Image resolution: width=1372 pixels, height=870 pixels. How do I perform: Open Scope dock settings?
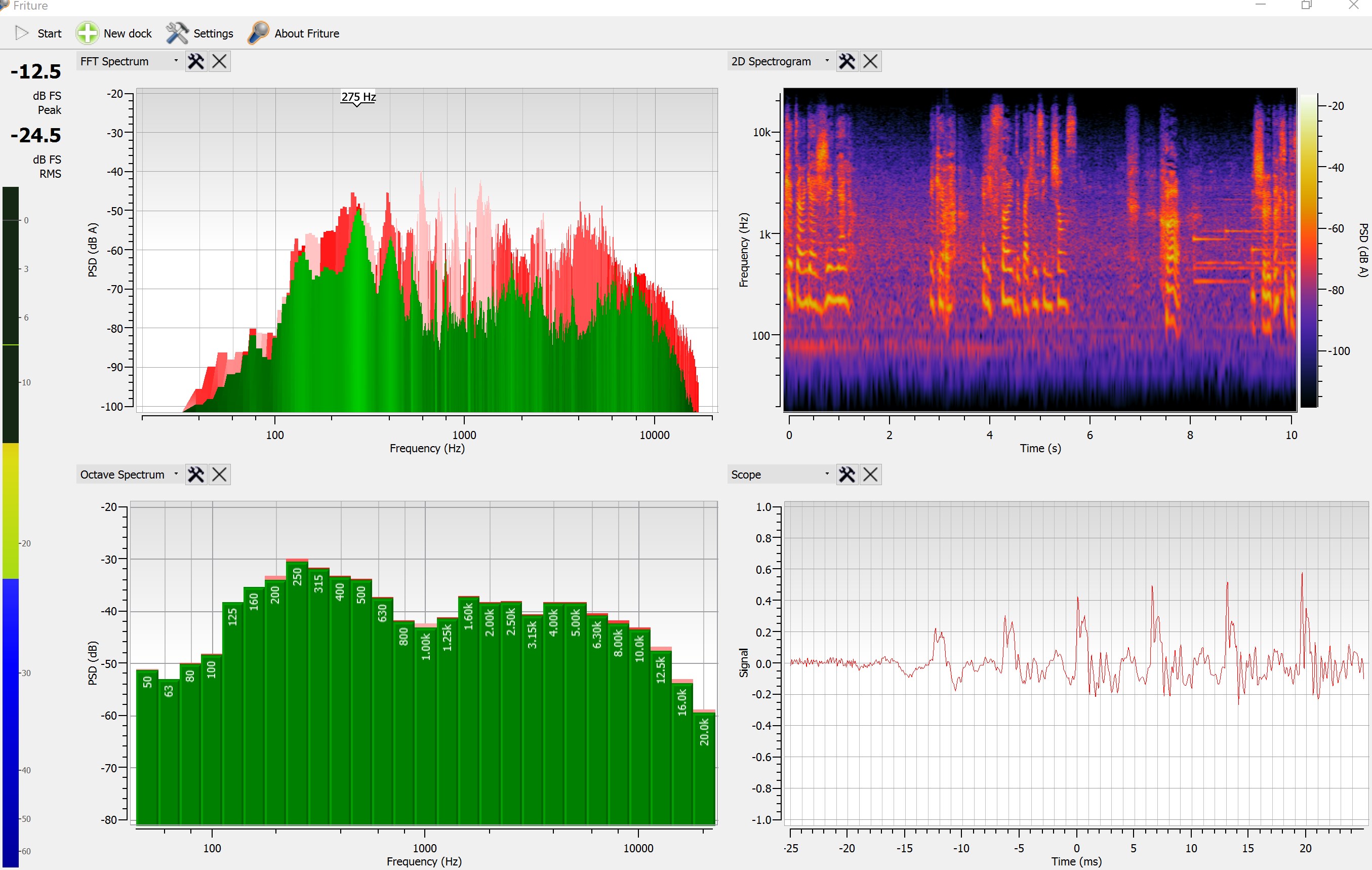[x=846, y=474]
